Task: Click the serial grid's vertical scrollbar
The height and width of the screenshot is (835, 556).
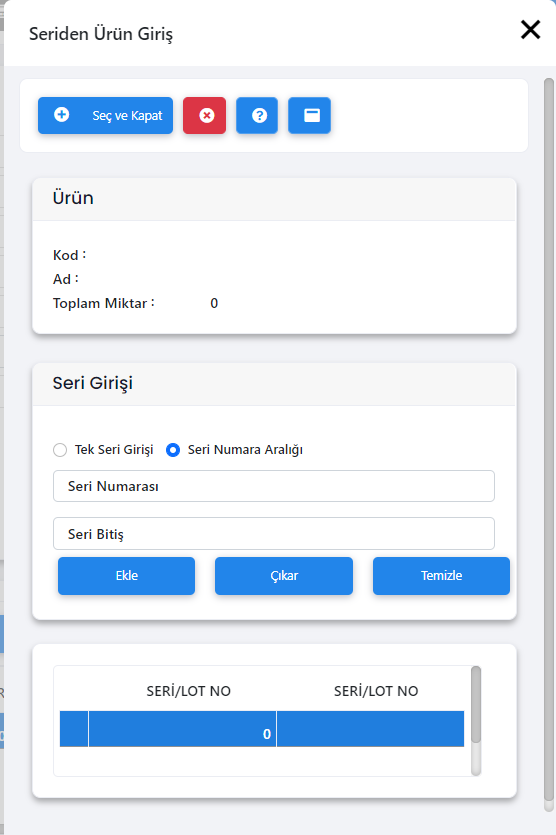Action: [x=476, y=721]
